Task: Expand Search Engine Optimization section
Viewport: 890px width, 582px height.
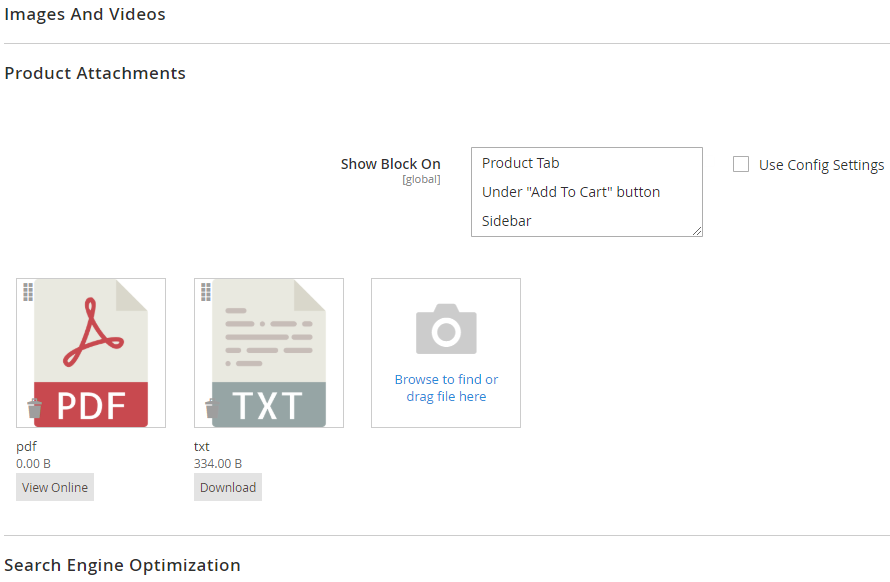Action: pos(122,566)
